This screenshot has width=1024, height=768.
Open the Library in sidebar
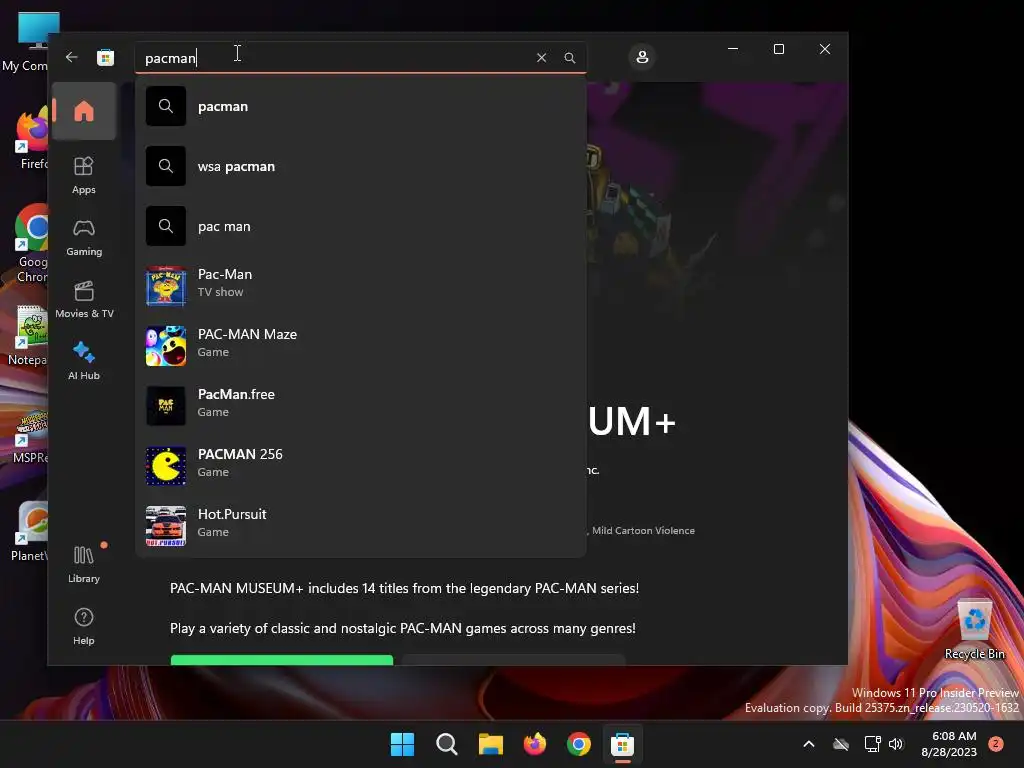[84, 564]
